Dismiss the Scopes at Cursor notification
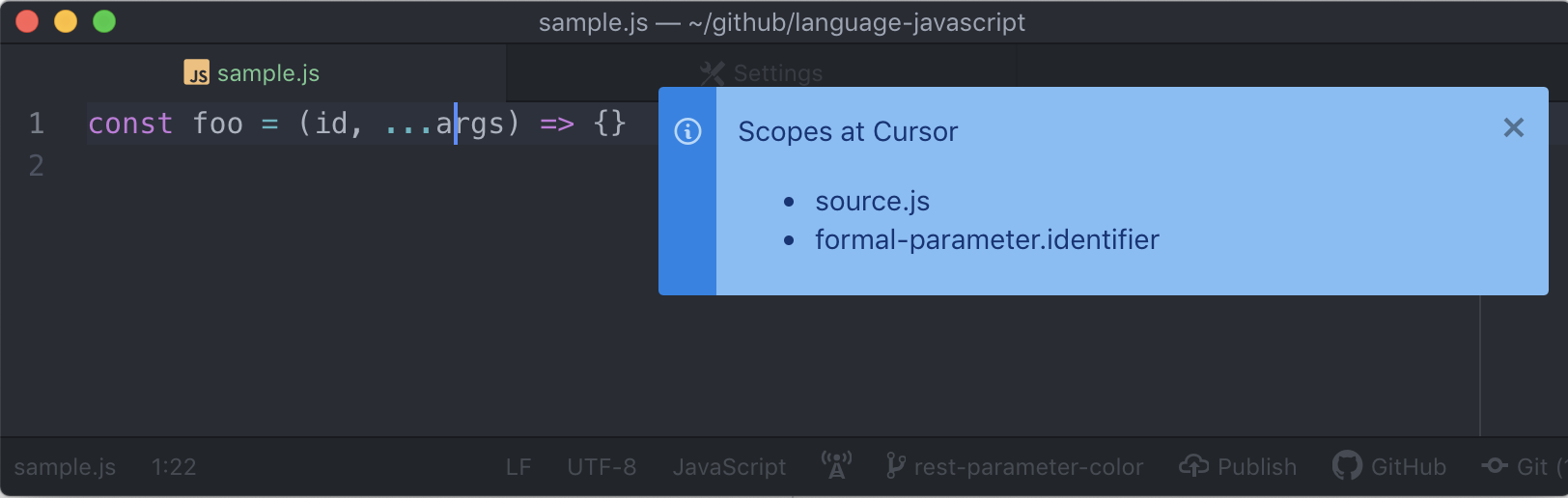This screenshot has height=498, width=1568. click(1513, 127)
